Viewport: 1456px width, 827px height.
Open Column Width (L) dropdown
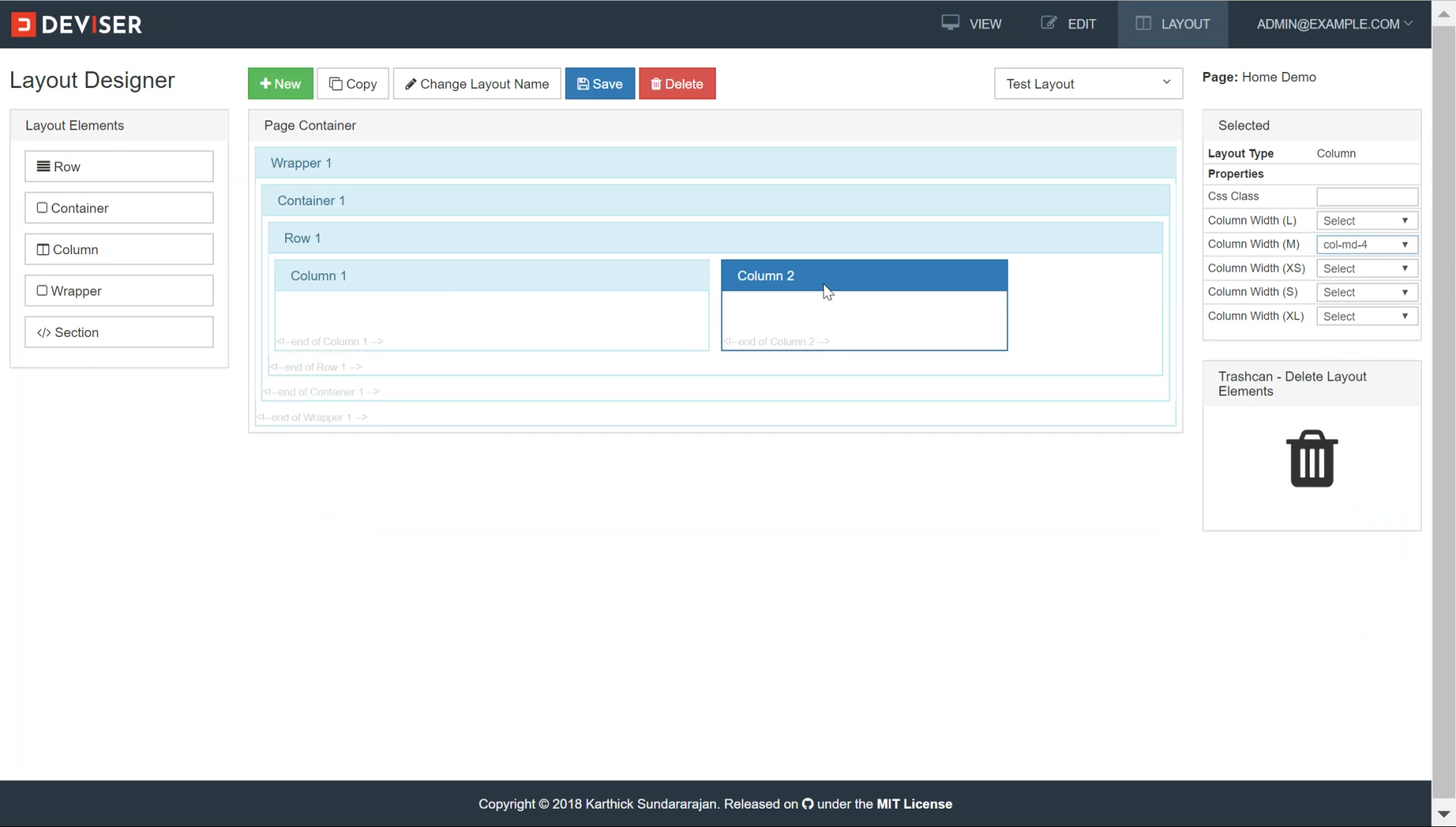tap(1367, 221)
